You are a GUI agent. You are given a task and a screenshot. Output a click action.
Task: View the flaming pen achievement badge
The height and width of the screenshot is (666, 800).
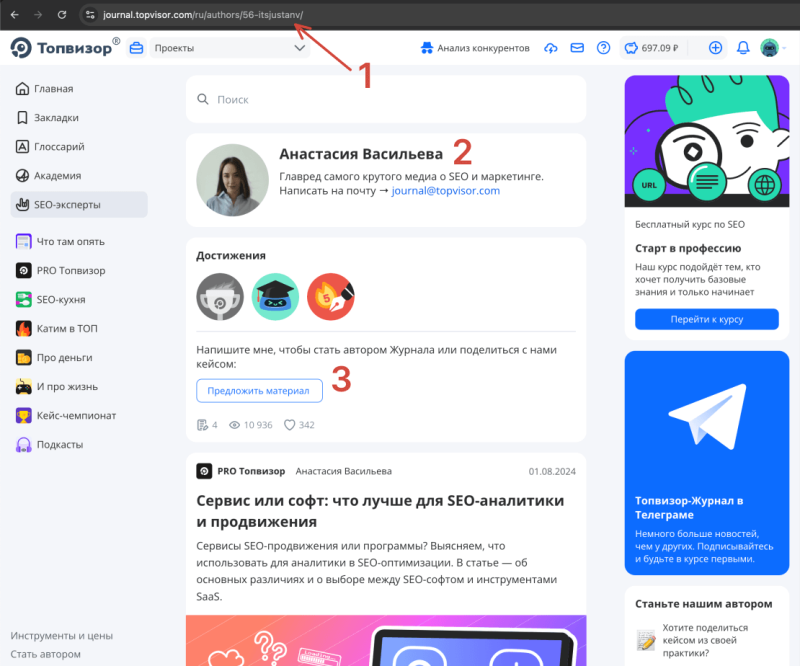click(331, 297)
